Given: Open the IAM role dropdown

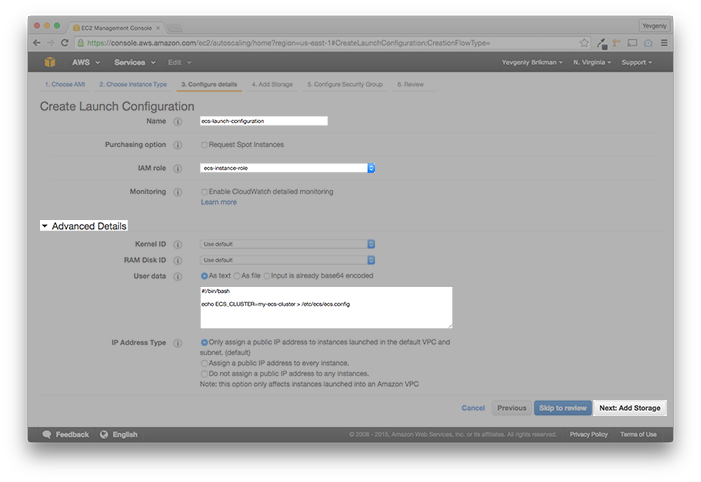Looking at the screenshot, I should click(x=287, y=168).
